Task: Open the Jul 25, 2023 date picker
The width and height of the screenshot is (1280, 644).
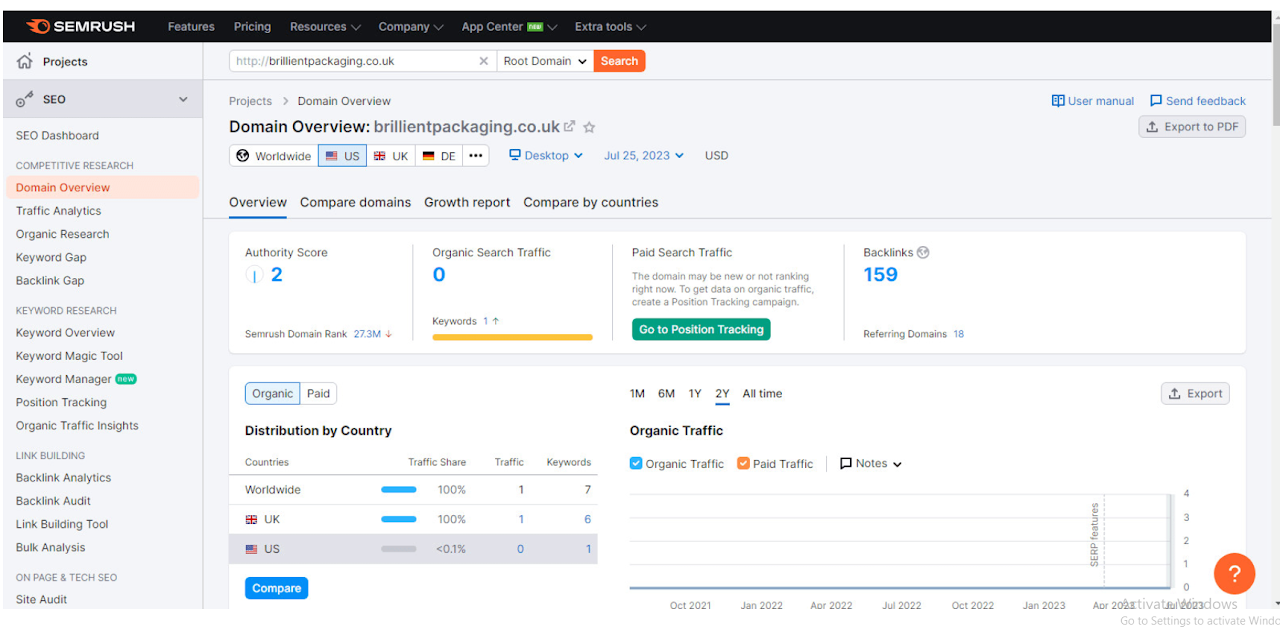Action: coord(644,156)
